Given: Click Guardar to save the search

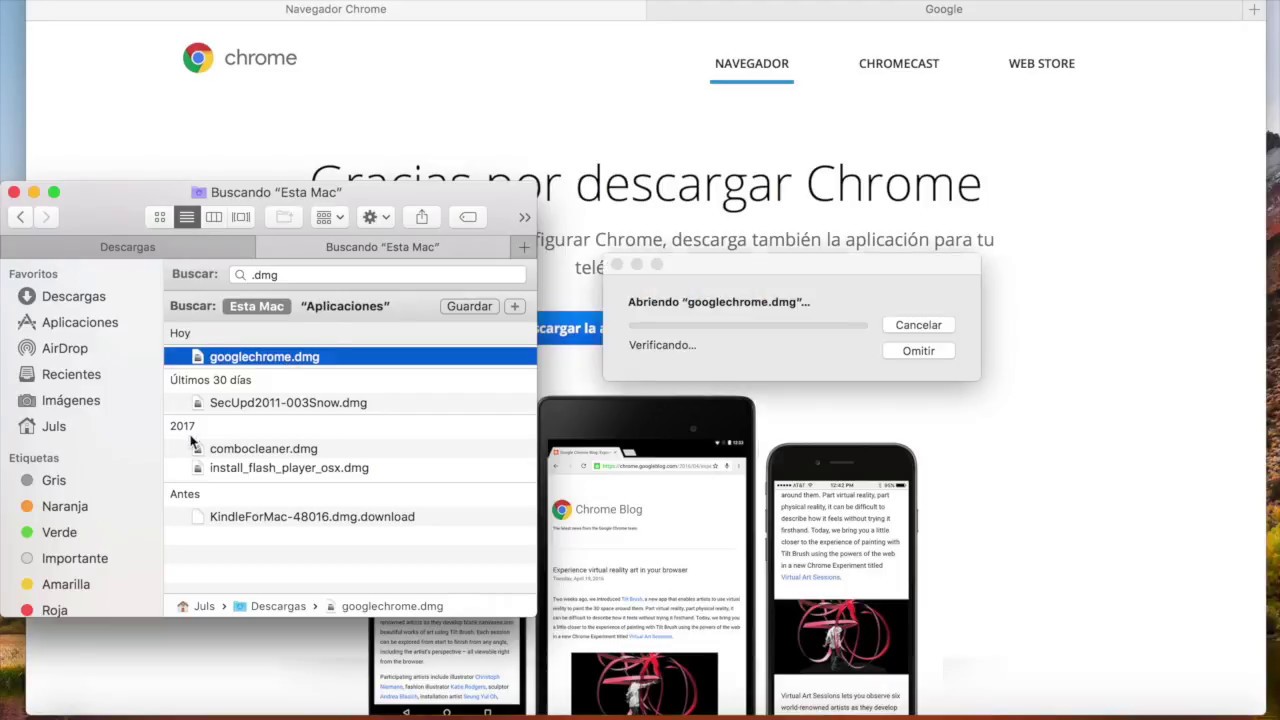Looking at the screenshot, I should 469,306.
